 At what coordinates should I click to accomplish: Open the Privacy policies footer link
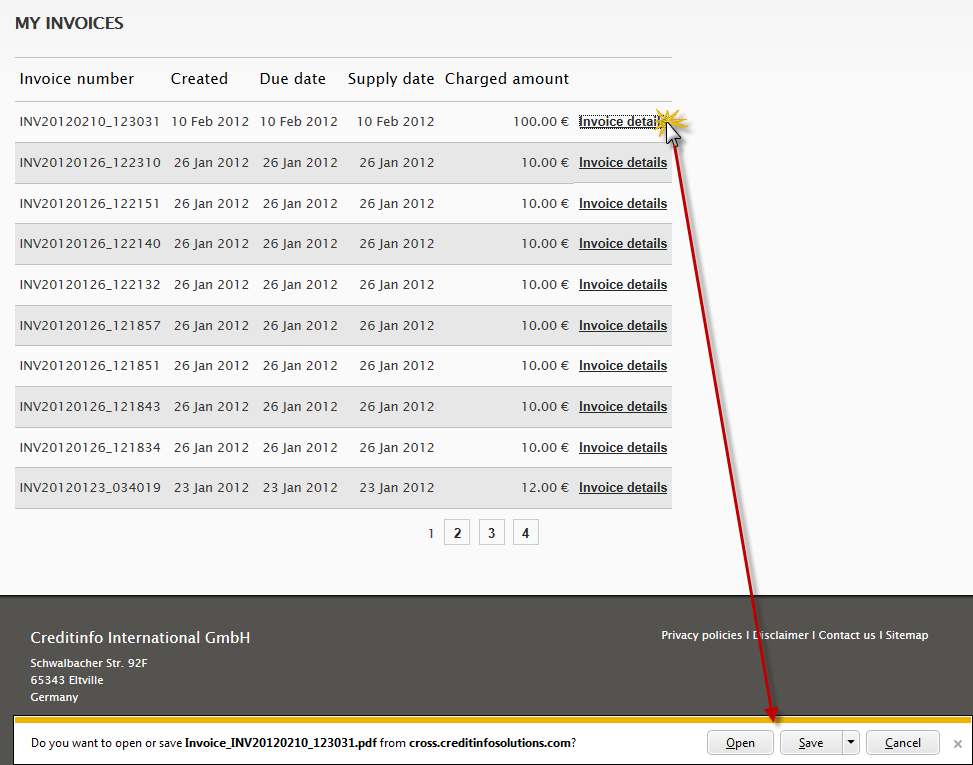coord(701,635)
